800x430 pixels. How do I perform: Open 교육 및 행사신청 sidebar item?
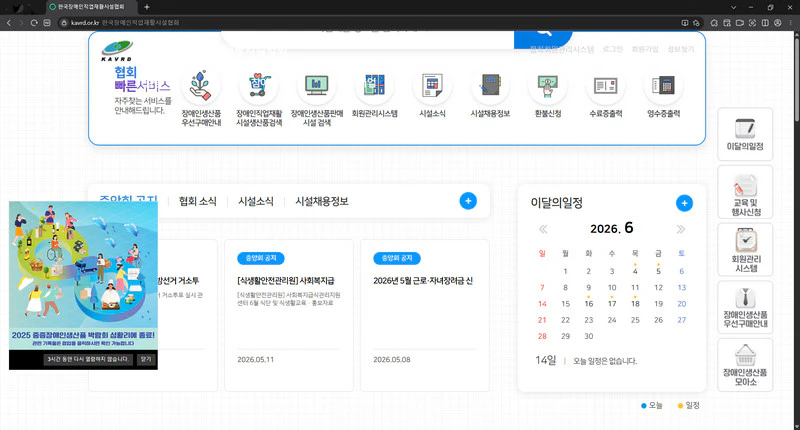click(745, 192)
